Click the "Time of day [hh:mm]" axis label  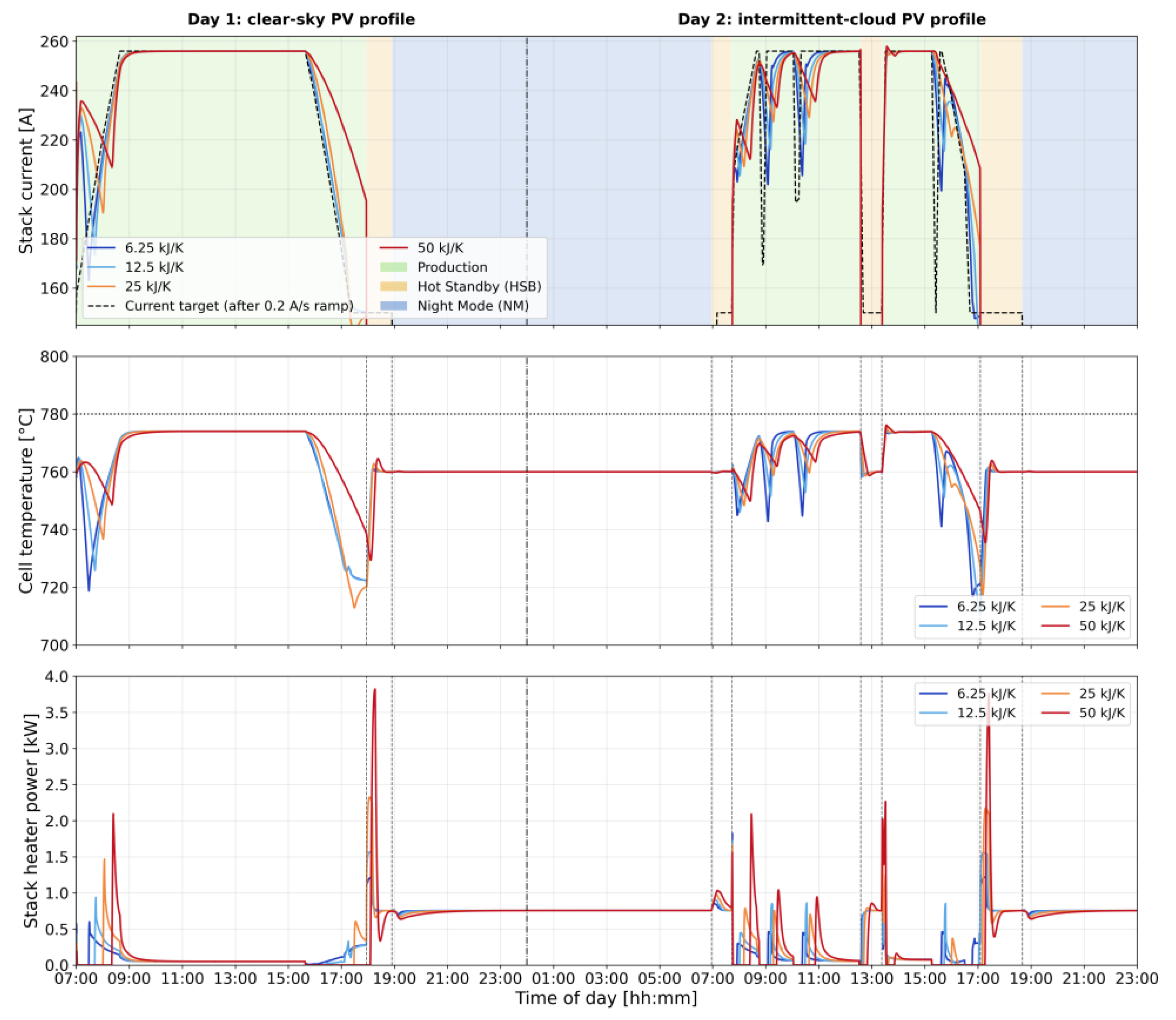pyautogui.click(x=606, y=998)
